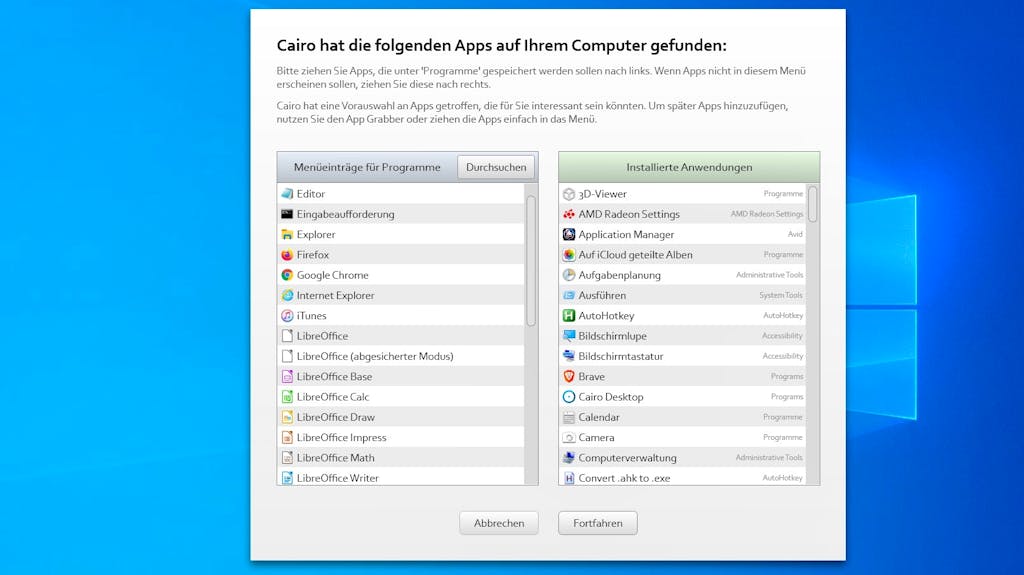Click the Installierte Anwendungen header
This screenshot has height=575, width=1024.
(689, 167)
